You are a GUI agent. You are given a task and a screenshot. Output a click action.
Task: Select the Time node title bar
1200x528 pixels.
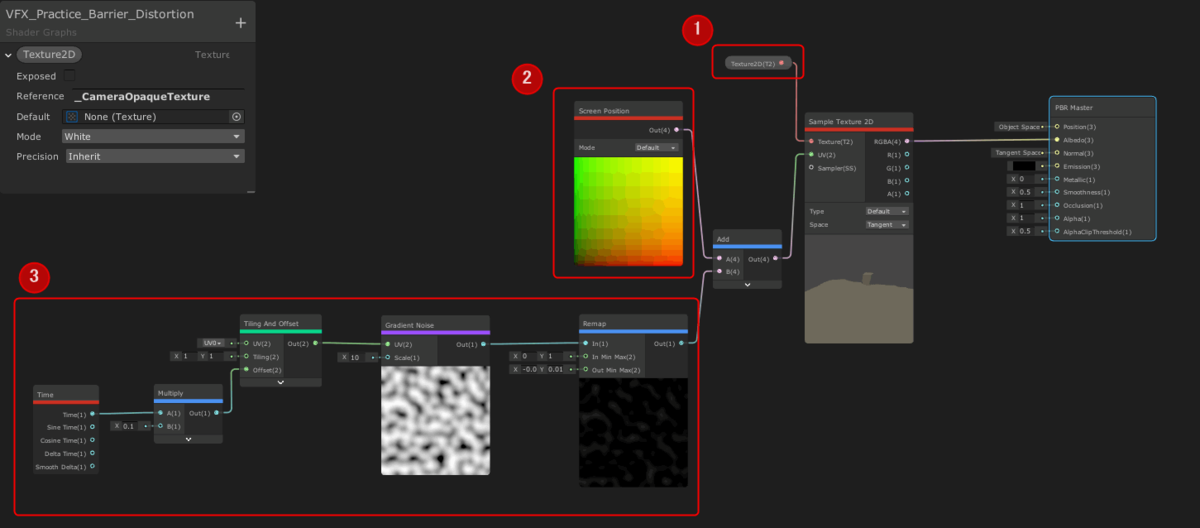click(66, 395)
